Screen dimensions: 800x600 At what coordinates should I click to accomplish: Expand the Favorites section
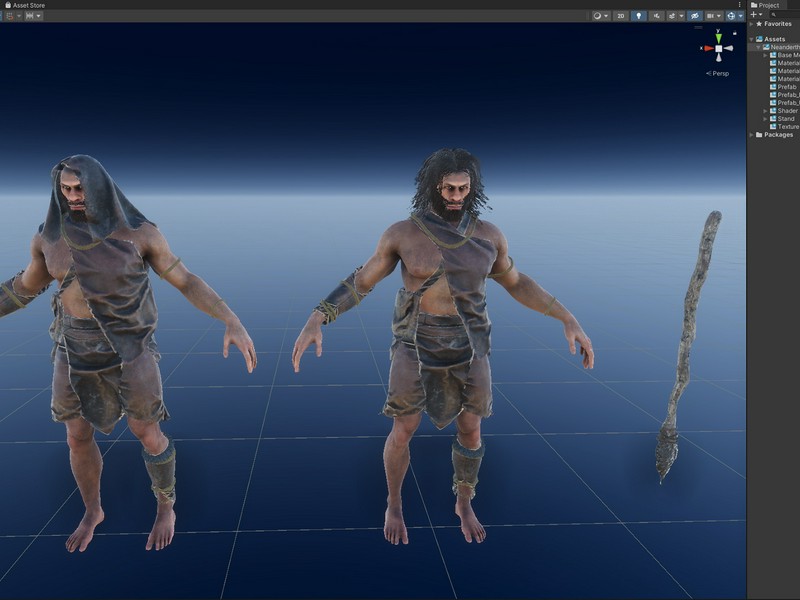pyautogui.click(x=751, y=24)
